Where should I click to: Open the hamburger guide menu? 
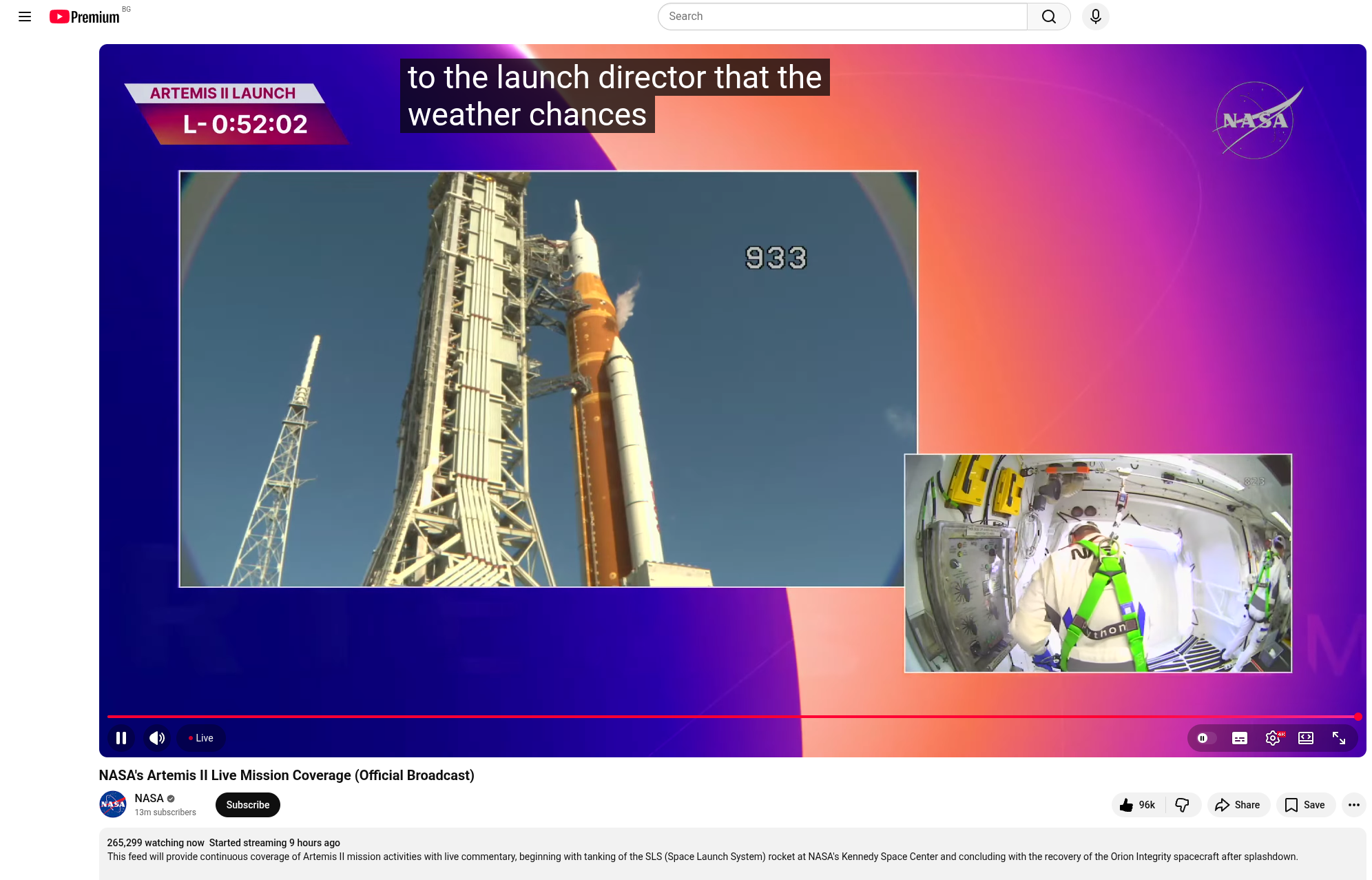tap(25, 17)
